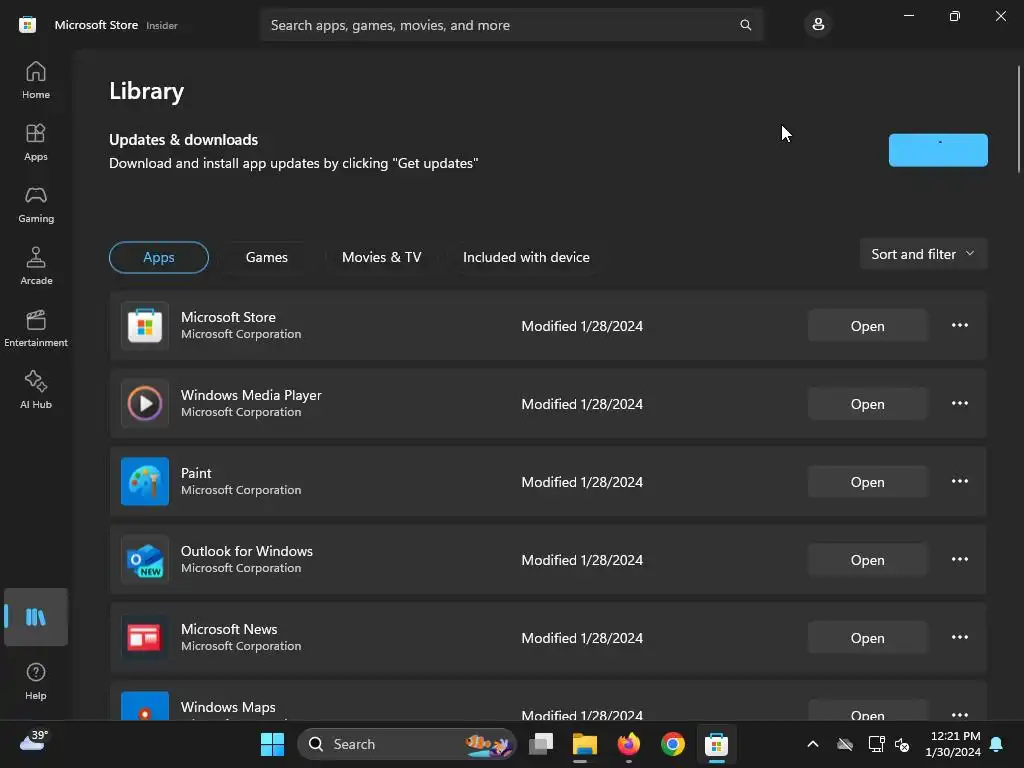Launch Google Chrome from taskbar
1024x768 pixels.
click(x=672, y=744)
